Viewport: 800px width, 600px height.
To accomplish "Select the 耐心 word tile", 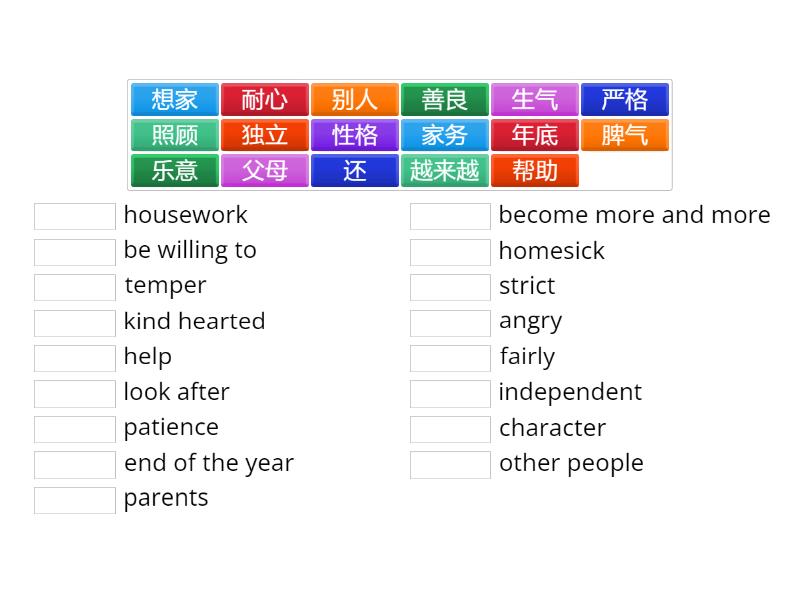I will click(x=265, y=100).
